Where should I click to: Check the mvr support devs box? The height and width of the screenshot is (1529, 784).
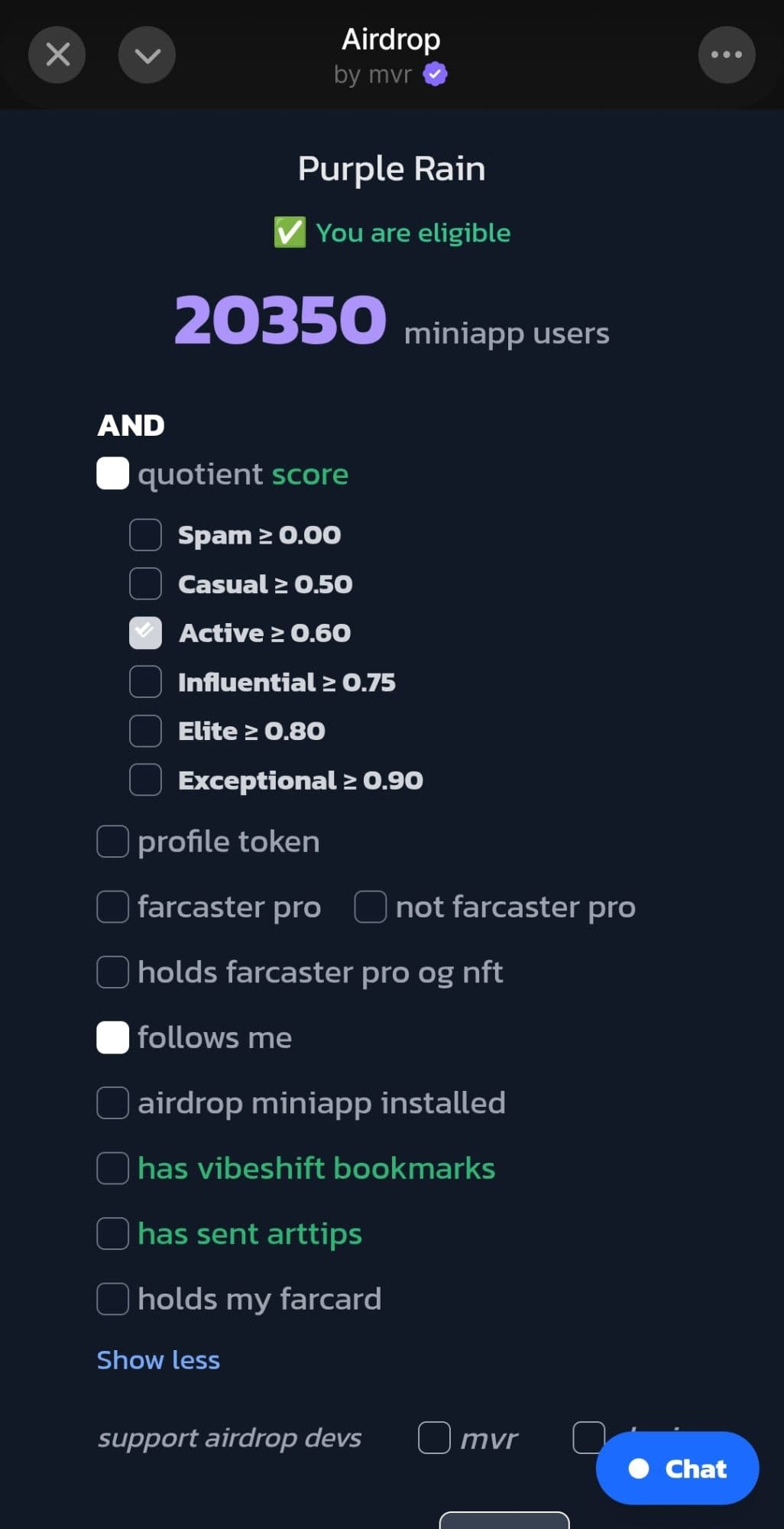pyautogui.click(x=434, y=1437)
